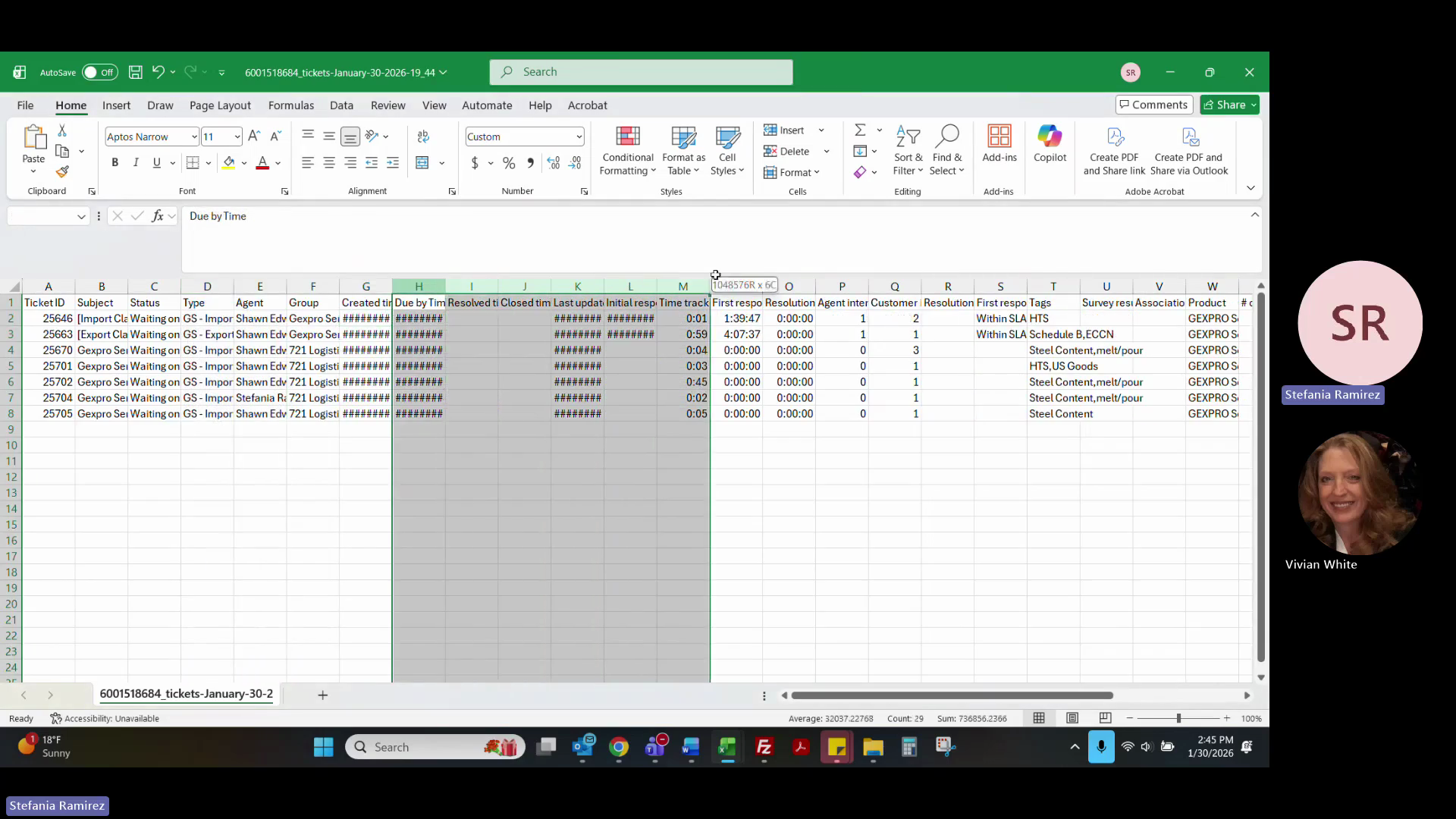Switch to Page Break Preview view
The height and width of the screenshot is (819, 1456).
[1105, 718]
